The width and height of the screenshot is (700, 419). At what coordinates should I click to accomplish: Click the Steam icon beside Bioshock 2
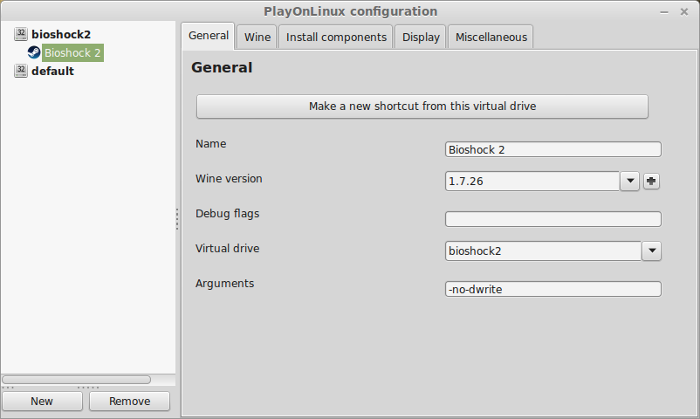tap(34, 53)
